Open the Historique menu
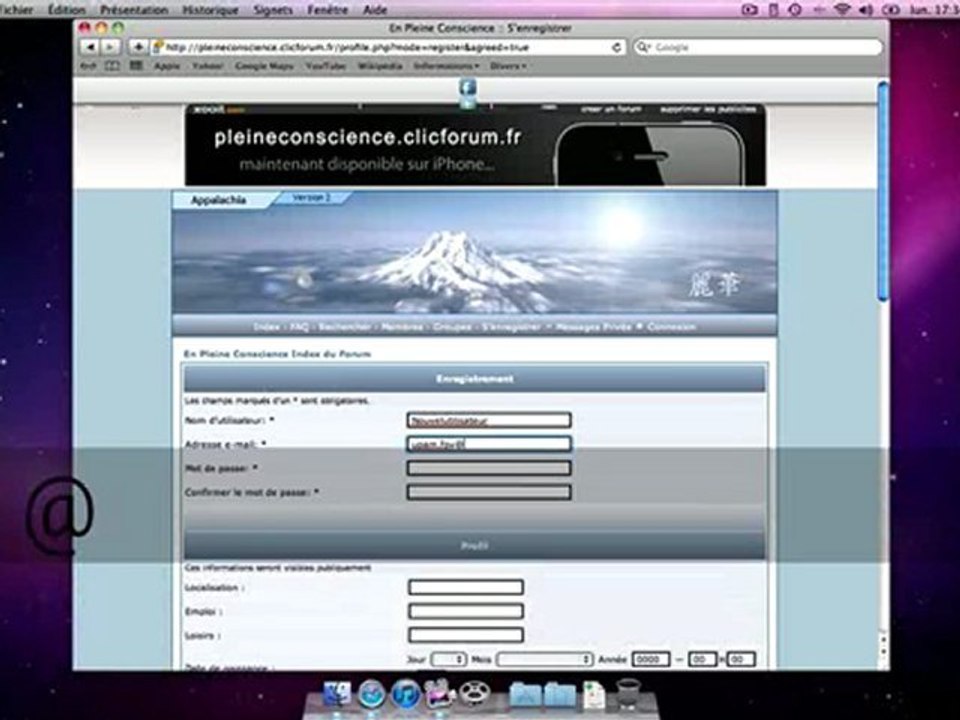 (210, 9)
